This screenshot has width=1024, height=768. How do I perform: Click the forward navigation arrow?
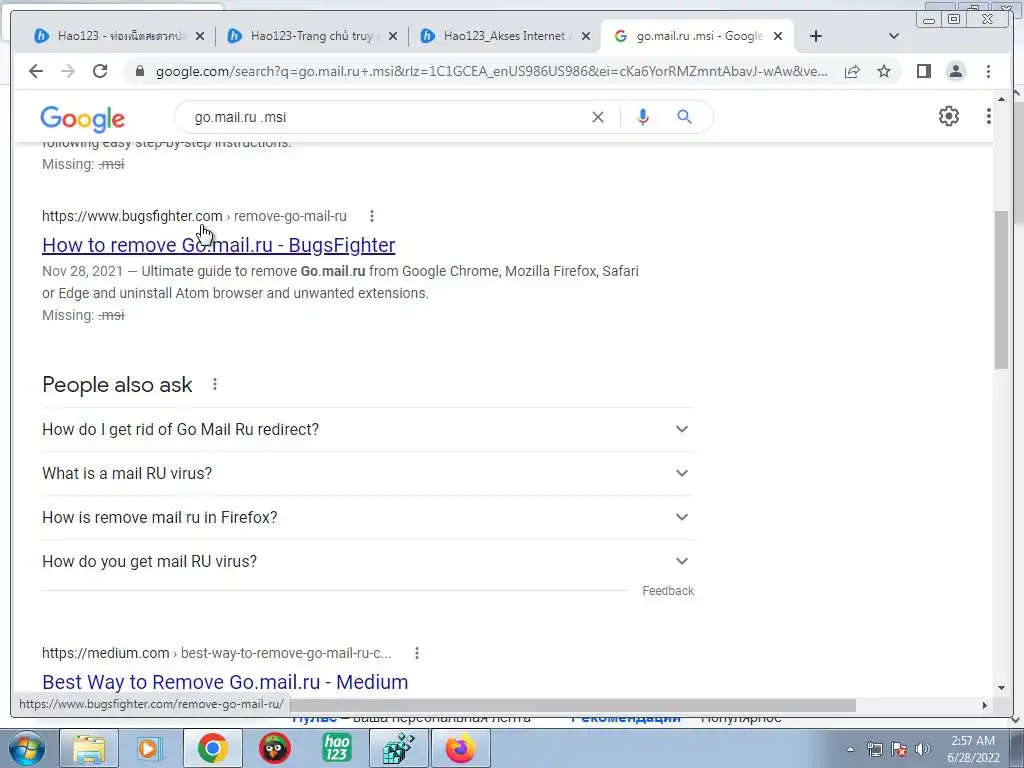pyautogui.click(x=68, y=71)
